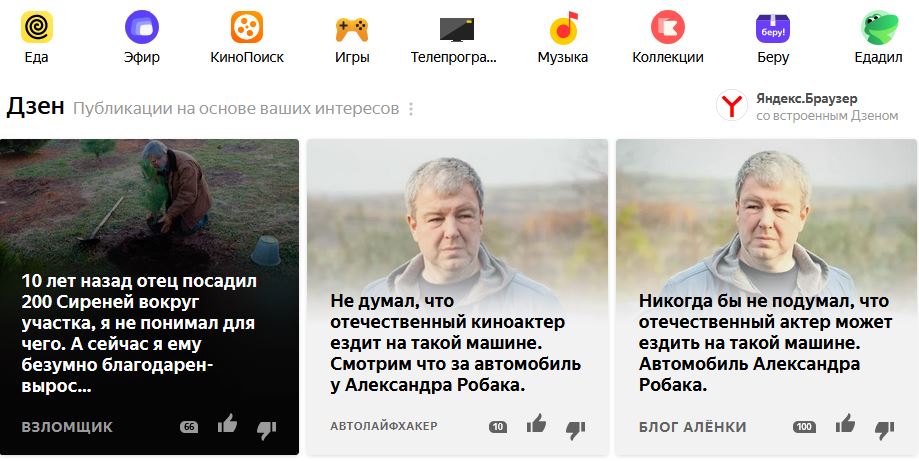Open the Еда service icon
The image size is (919, 461).
(x=37, y=27)
